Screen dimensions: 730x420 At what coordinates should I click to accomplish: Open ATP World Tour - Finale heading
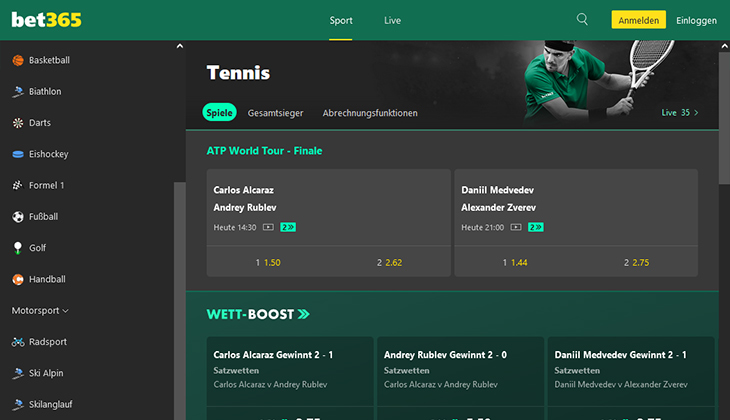264,151
